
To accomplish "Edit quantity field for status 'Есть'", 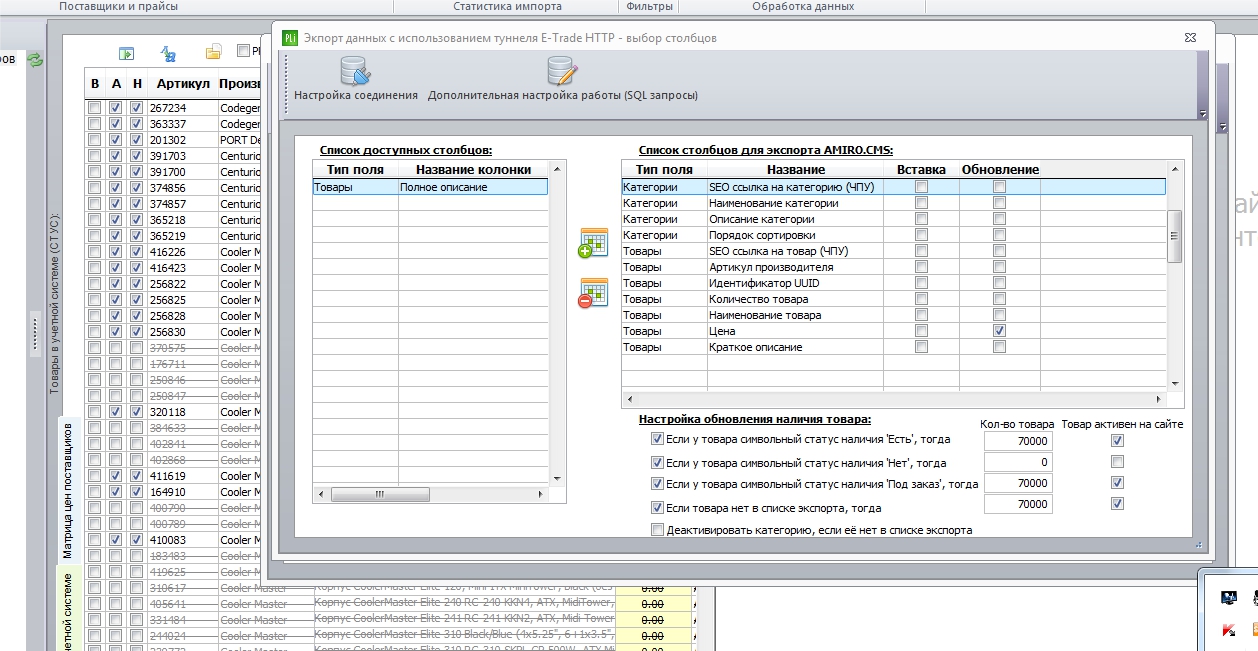I will click(x=1018, y=441).
